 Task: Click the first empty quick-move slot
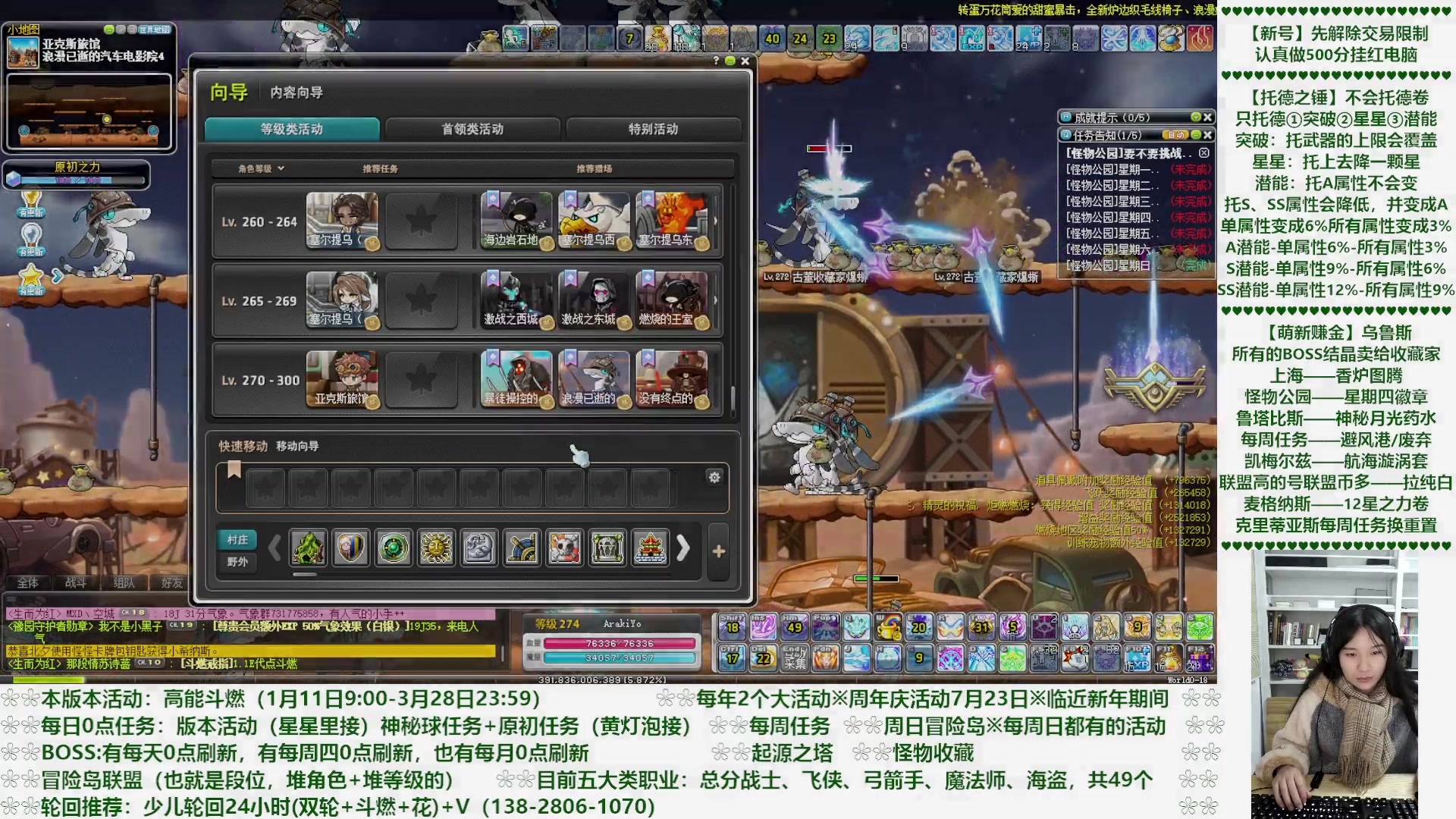[x=265, y=488]
